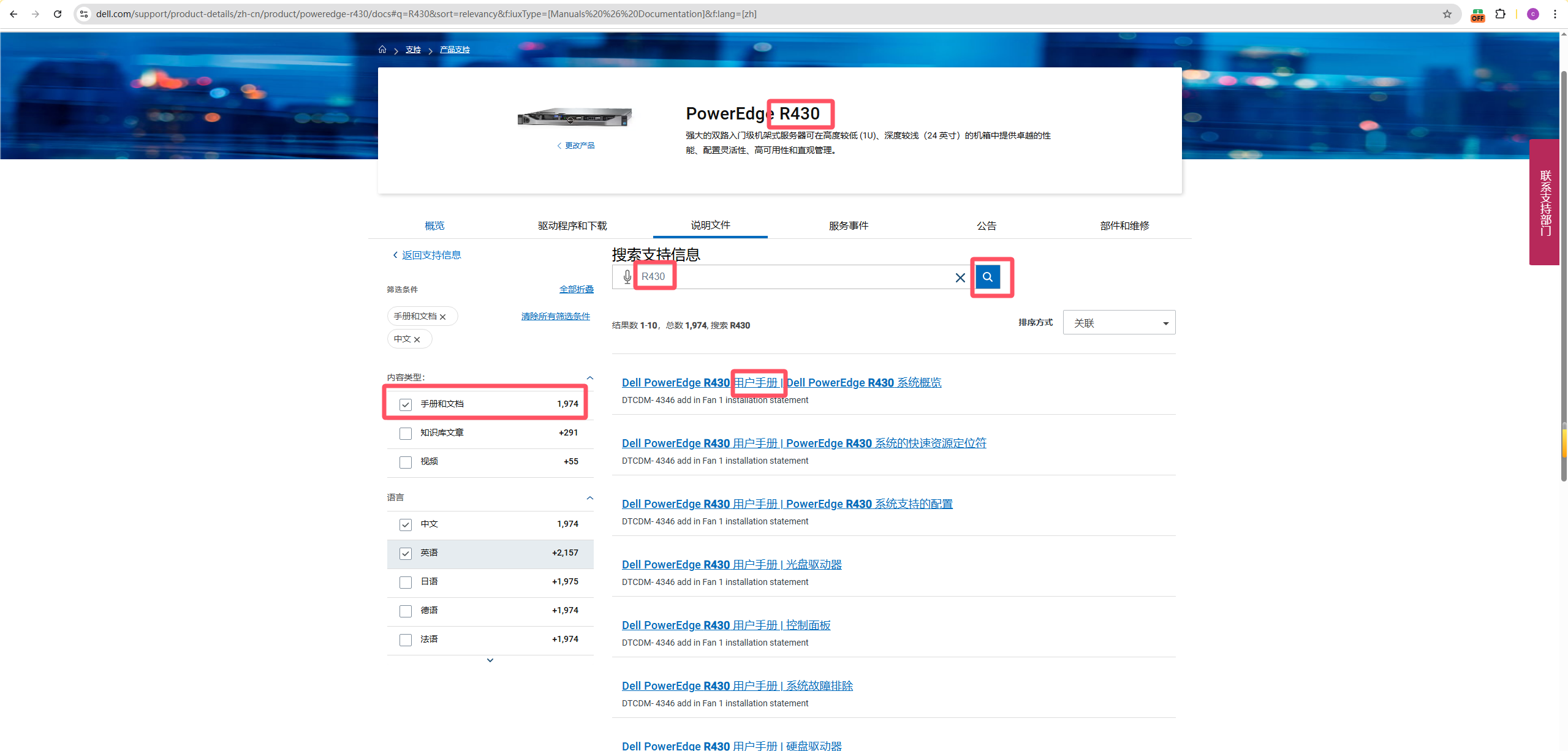Click the microphone voice search icon
1568x751 pixels.
(626, 277)
